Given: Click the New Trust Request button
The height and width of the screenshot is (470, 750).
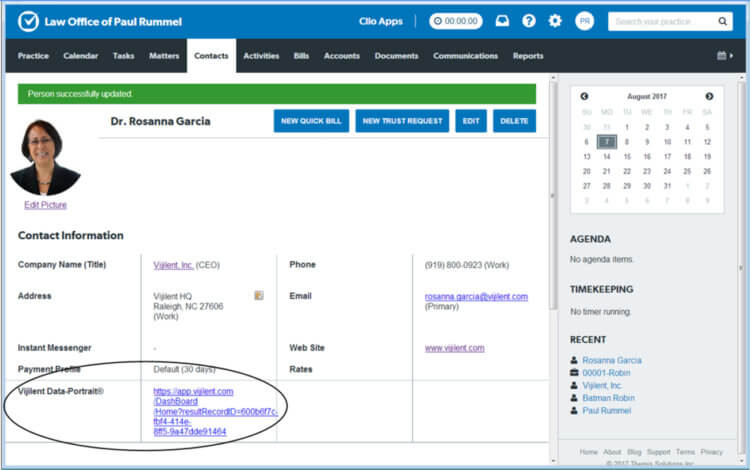Looking at the screenshot, I should pyautogui.click(x=402, y=121).
